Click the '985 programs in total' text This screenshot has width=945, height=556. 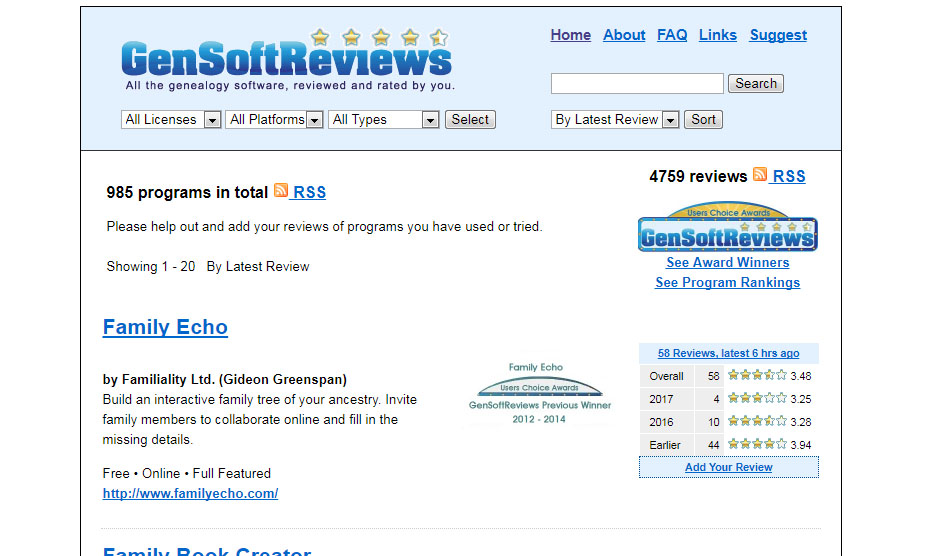(187, 193)
